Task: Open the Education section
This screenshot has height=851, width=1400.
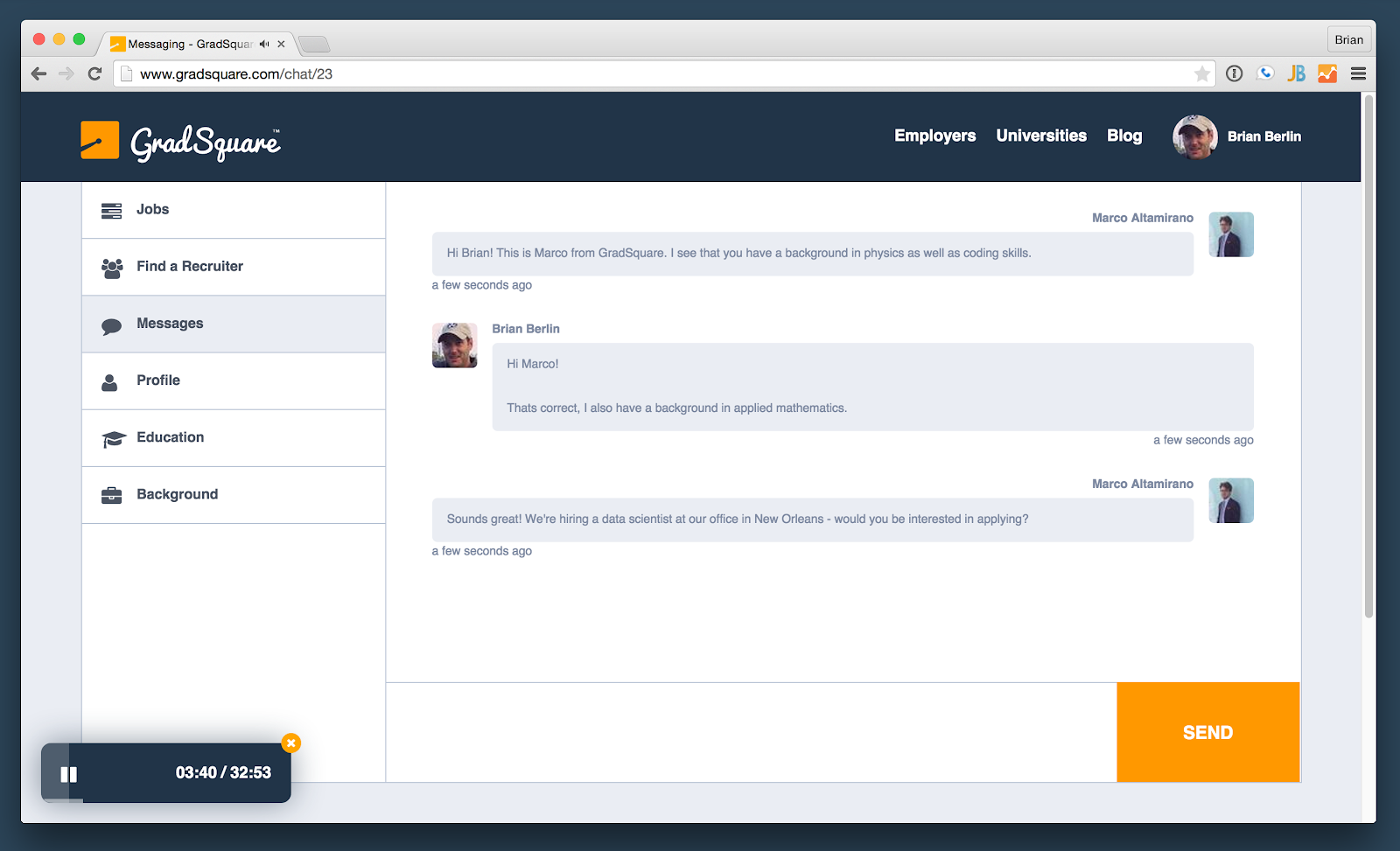Action: [x=234, y=438]
